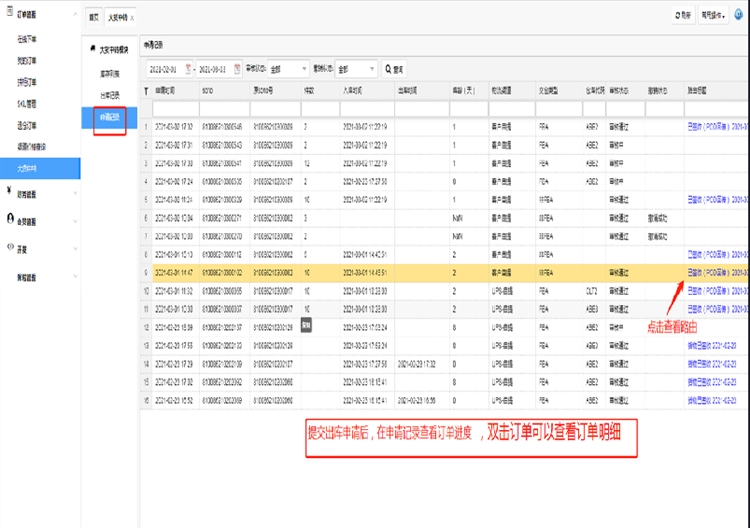The height and width of the screenshot is (528, 750).
Task: Open the start date calendar picker icon
Action: pos(188,69)
